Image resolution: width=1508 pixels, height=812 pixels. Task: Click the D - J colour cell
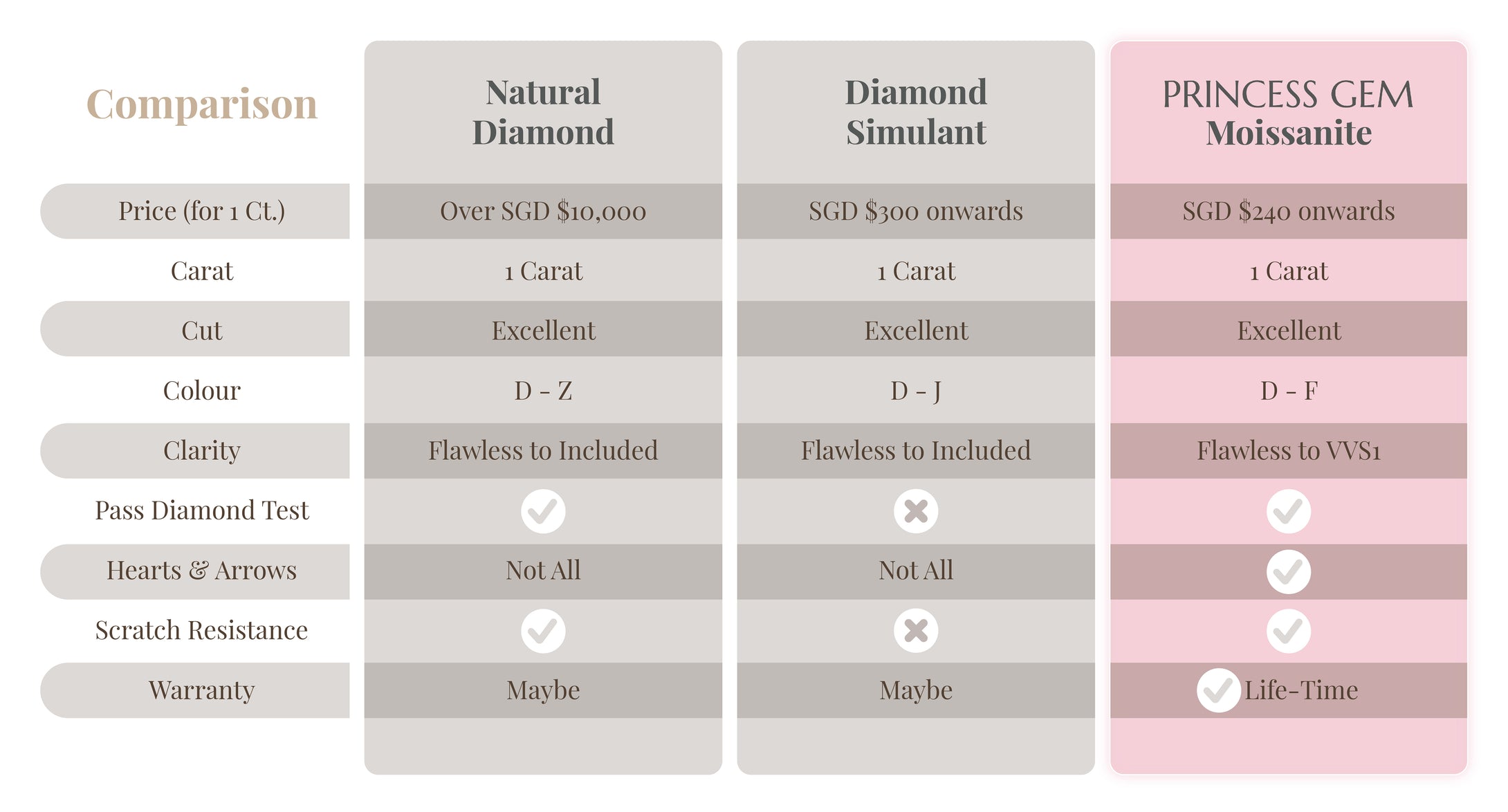(916, 391)
